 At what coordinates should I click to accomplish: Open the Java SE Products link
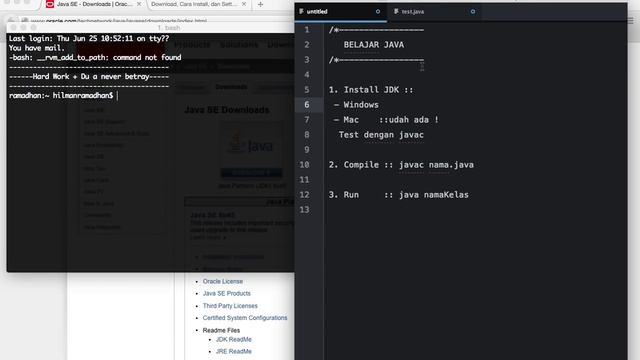(x=227, y=293)
